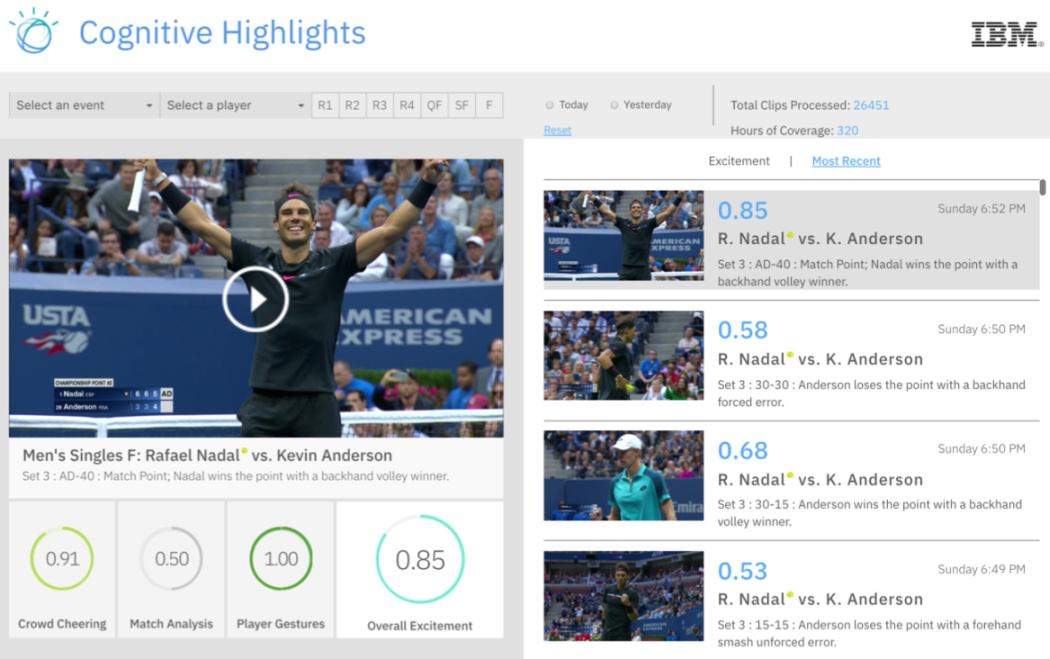Click the Match Analysis score gauge

click(171, 559)
